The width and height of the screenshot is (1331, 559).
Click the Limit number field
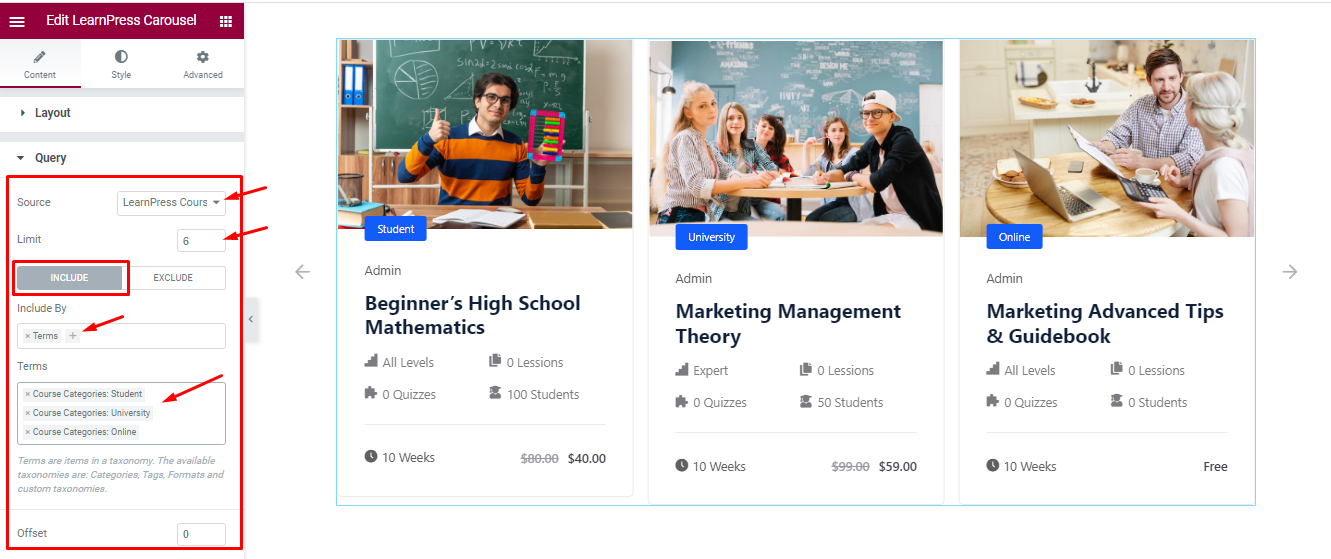pos(201,241)
